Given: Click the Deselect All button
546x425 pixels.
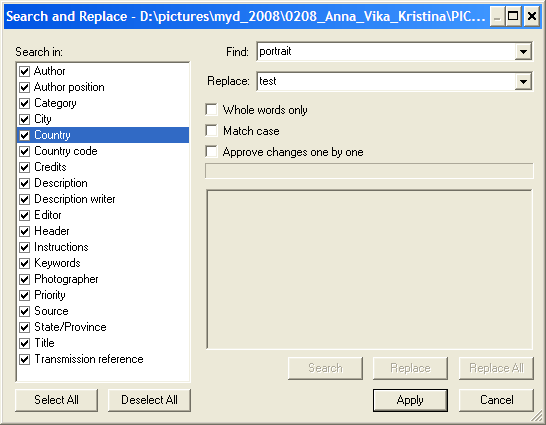Looking at the screenshot, I should tap(149, 400).
